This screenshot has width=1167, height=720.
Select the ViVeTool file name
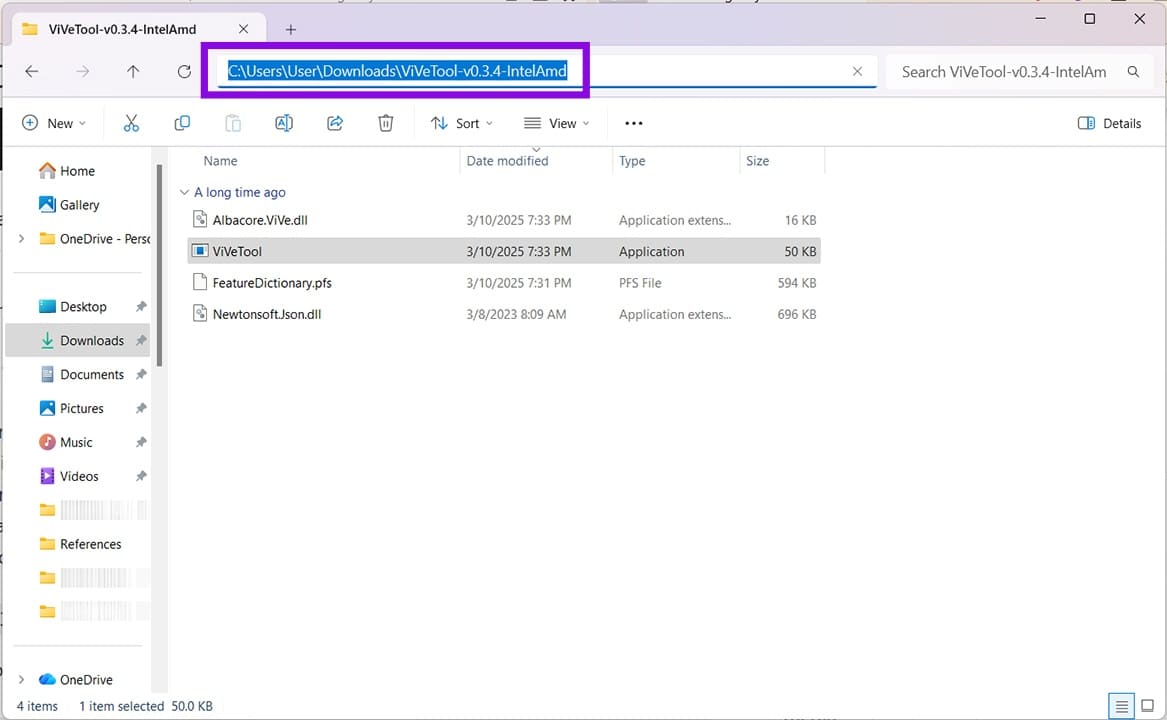(x=237, y=252)
